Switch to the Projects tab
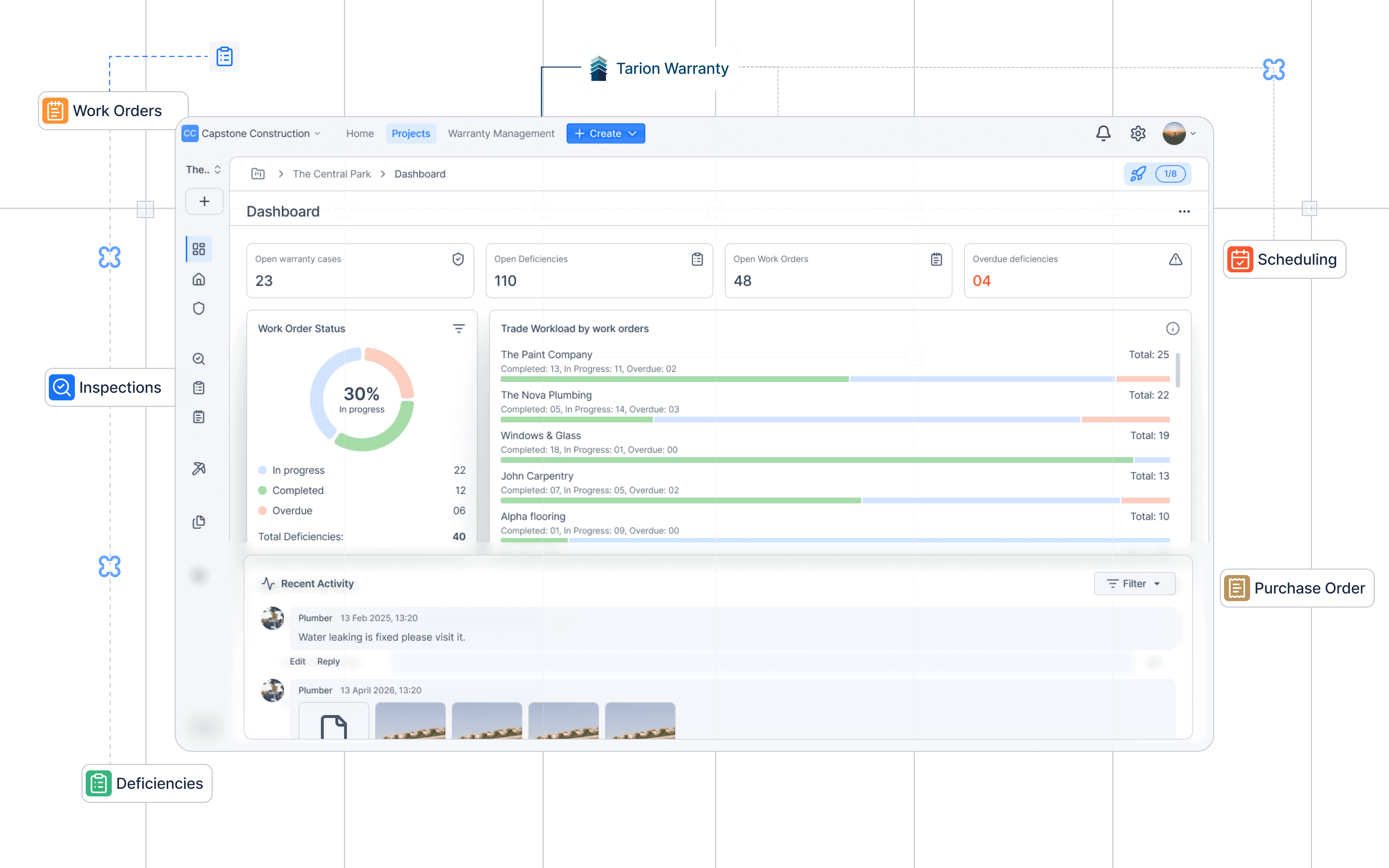This screenshot has width=1389, height=868. [411, 133]
